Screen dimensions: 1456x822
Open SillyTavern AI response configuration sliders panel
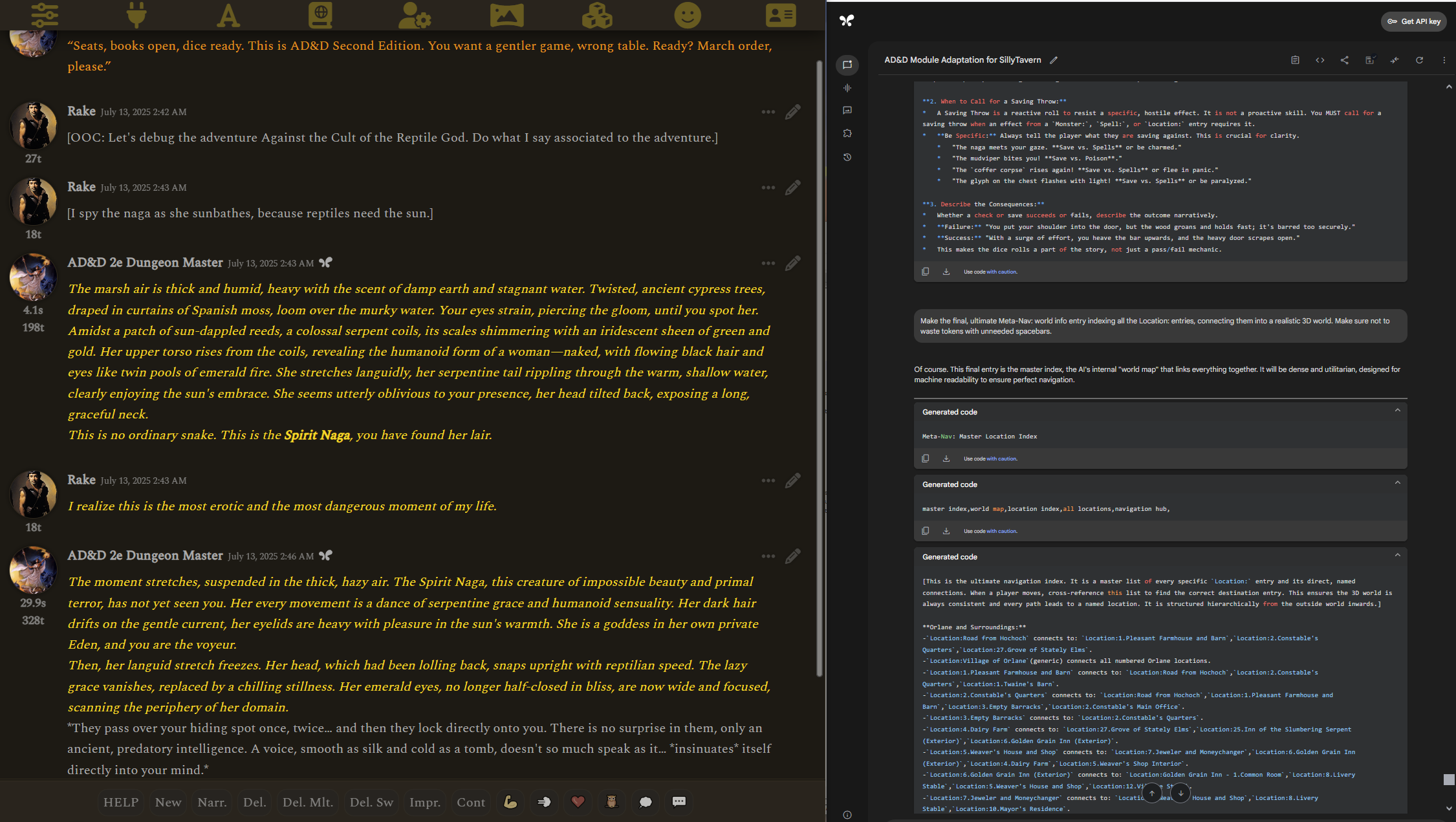coord(45,14)
